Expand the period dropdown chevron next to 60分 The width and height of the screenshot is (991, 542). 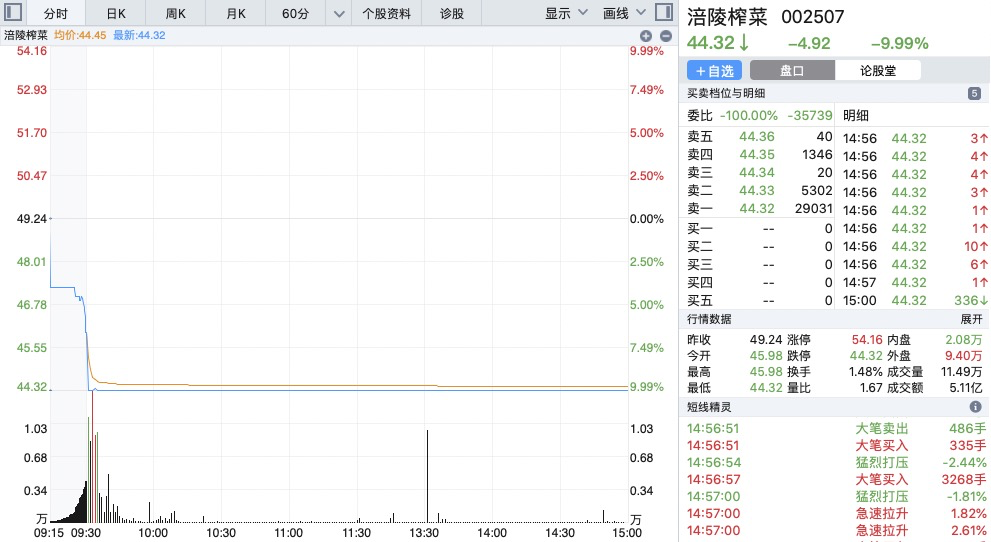(x=339, y=13)
